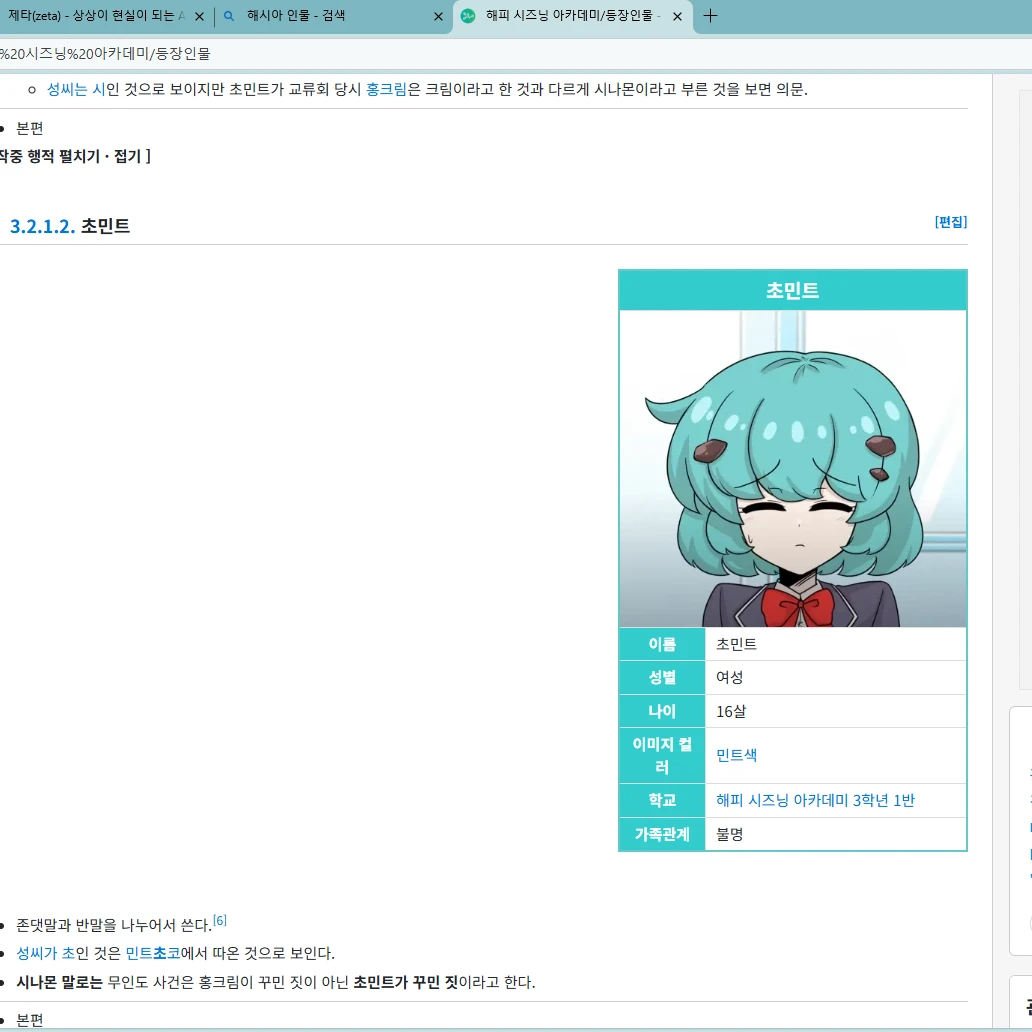The height and width of the screenshot is (1032, 1032).
Task: Open the 민트색 image color link
Action: pyautogui.click(x=736, y=755)
